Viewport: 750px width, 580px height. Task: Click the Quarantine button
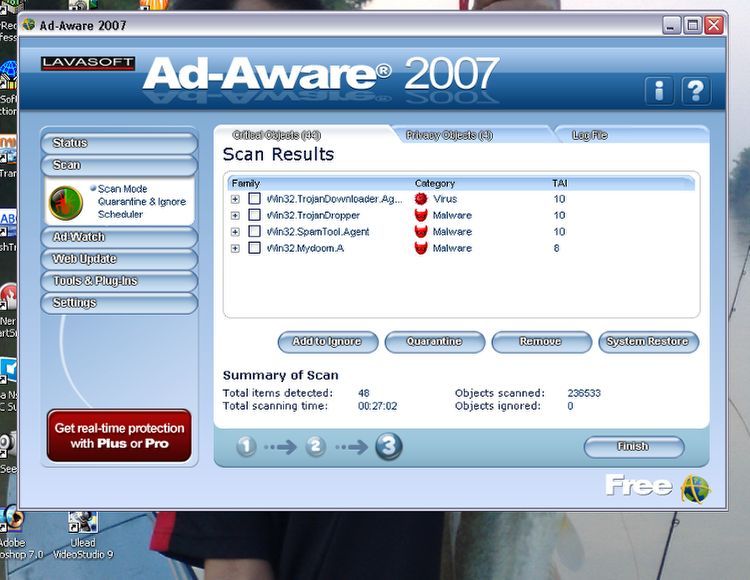point(434,342)
